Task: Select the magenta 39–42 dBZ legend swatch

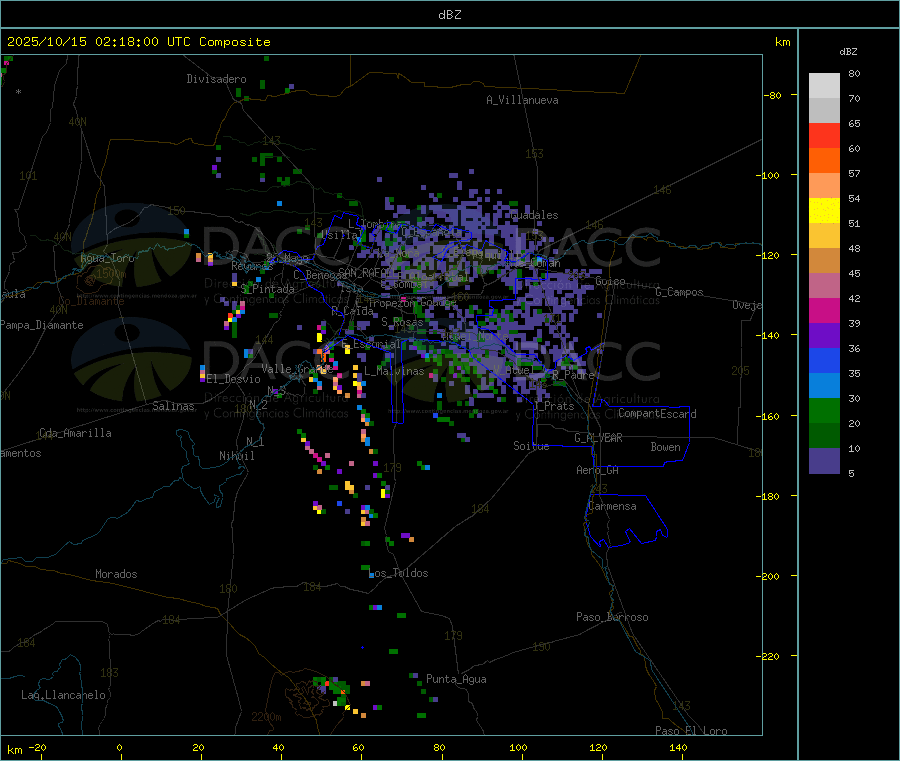Action: pos(824,310)
